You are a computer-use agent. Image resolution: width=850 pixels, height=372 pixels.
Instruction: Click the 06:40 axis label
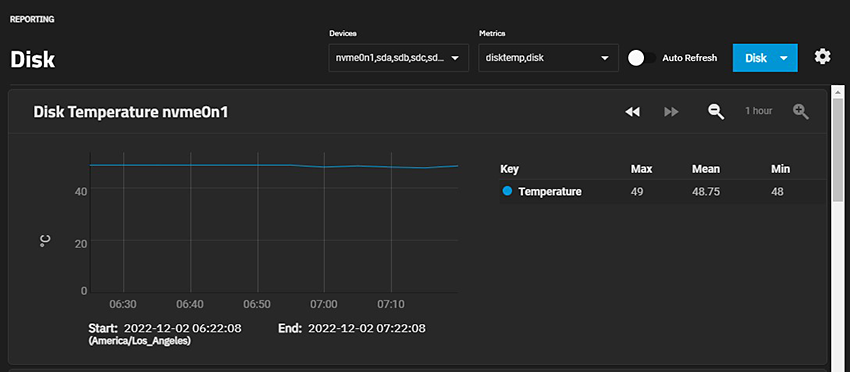[190, 304]
